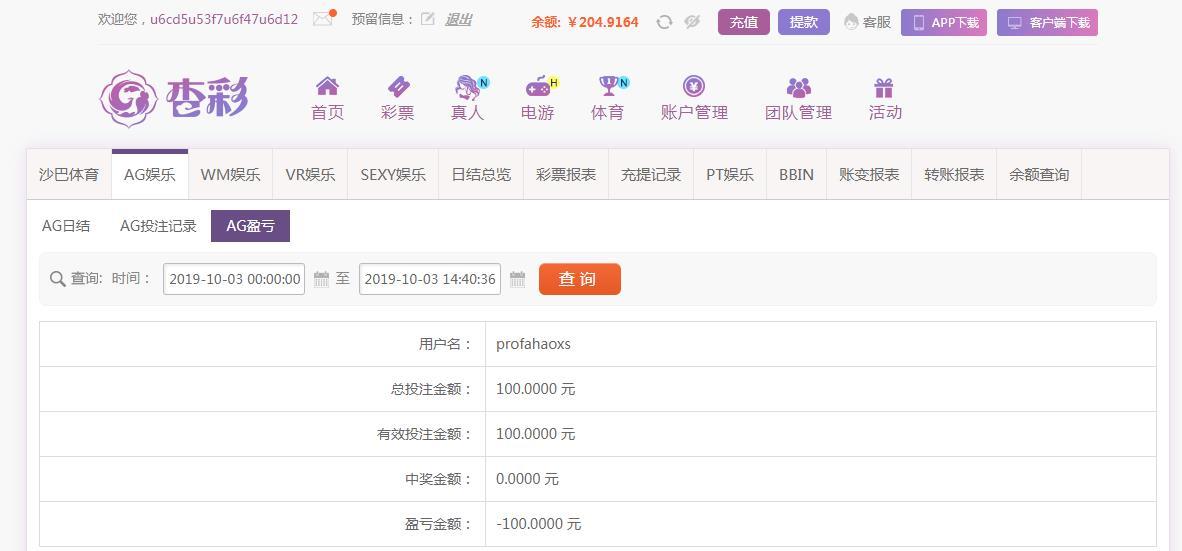Select the AG投注记录 sub-tab

[x=158, y=225]
